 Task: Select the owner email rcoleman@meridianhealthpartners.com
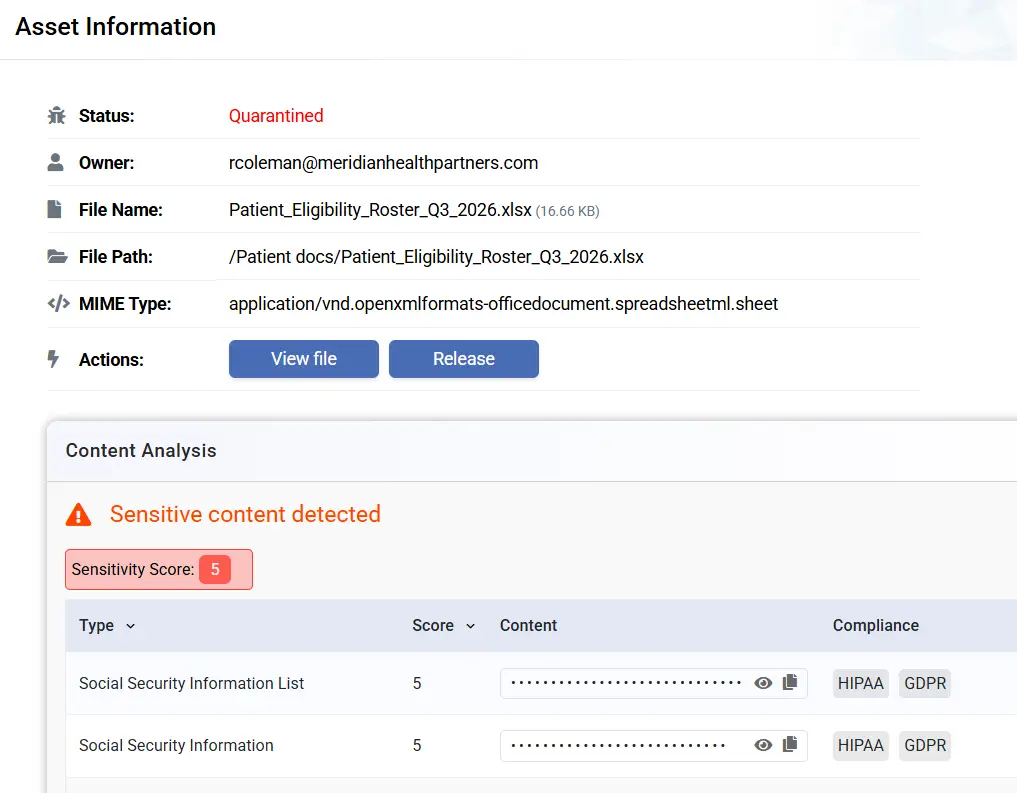pyautogui.click(x=383, y=163)
